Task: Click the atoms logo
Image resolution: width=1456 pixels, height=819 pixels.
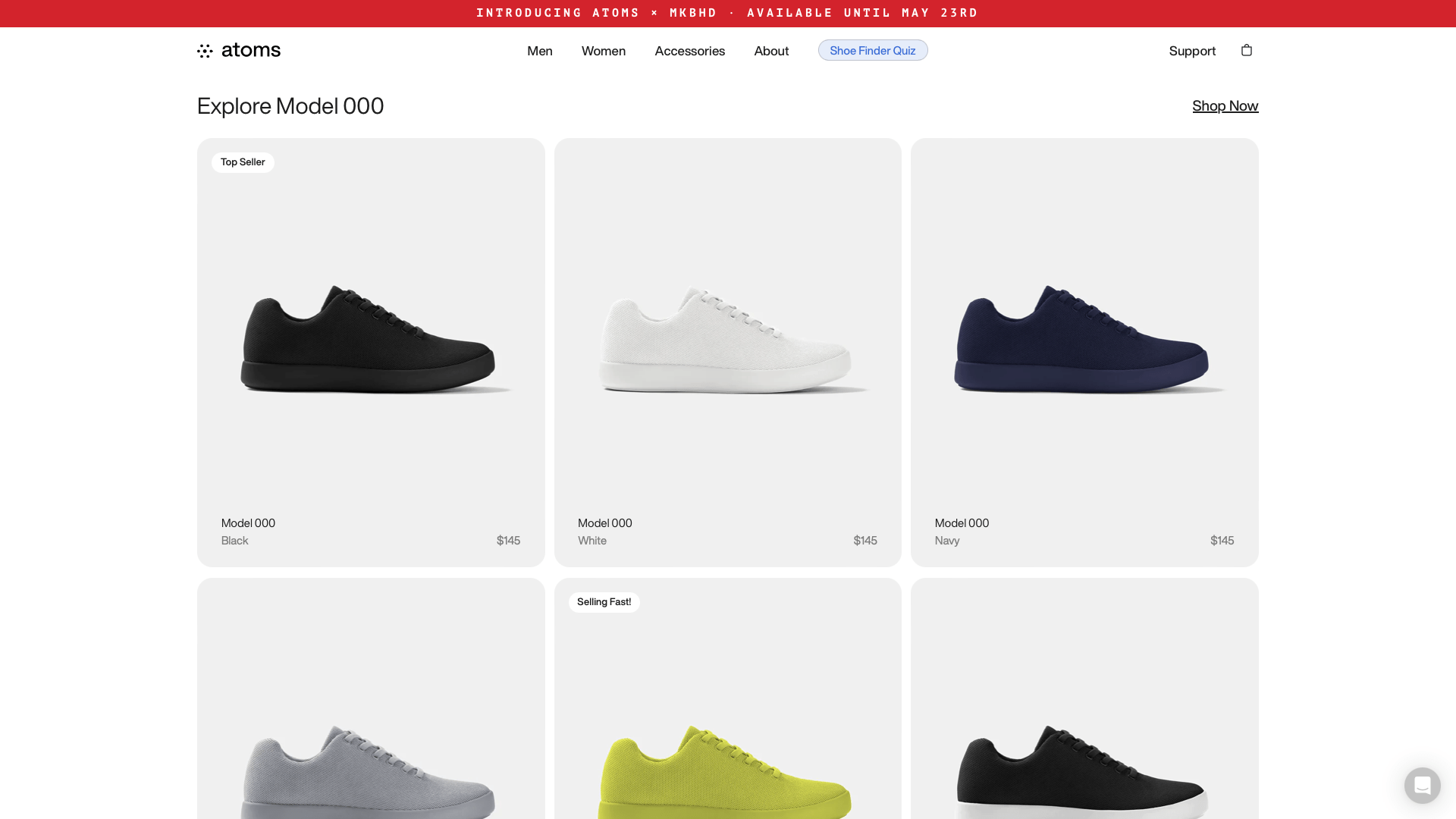Action: click(239, 50)
